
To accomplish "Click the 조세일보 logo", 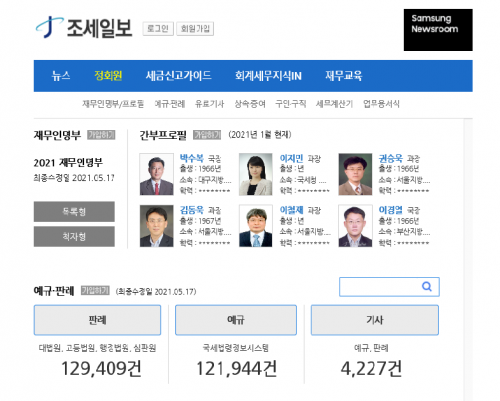I will pyautogui.click(x=84, y=28).
